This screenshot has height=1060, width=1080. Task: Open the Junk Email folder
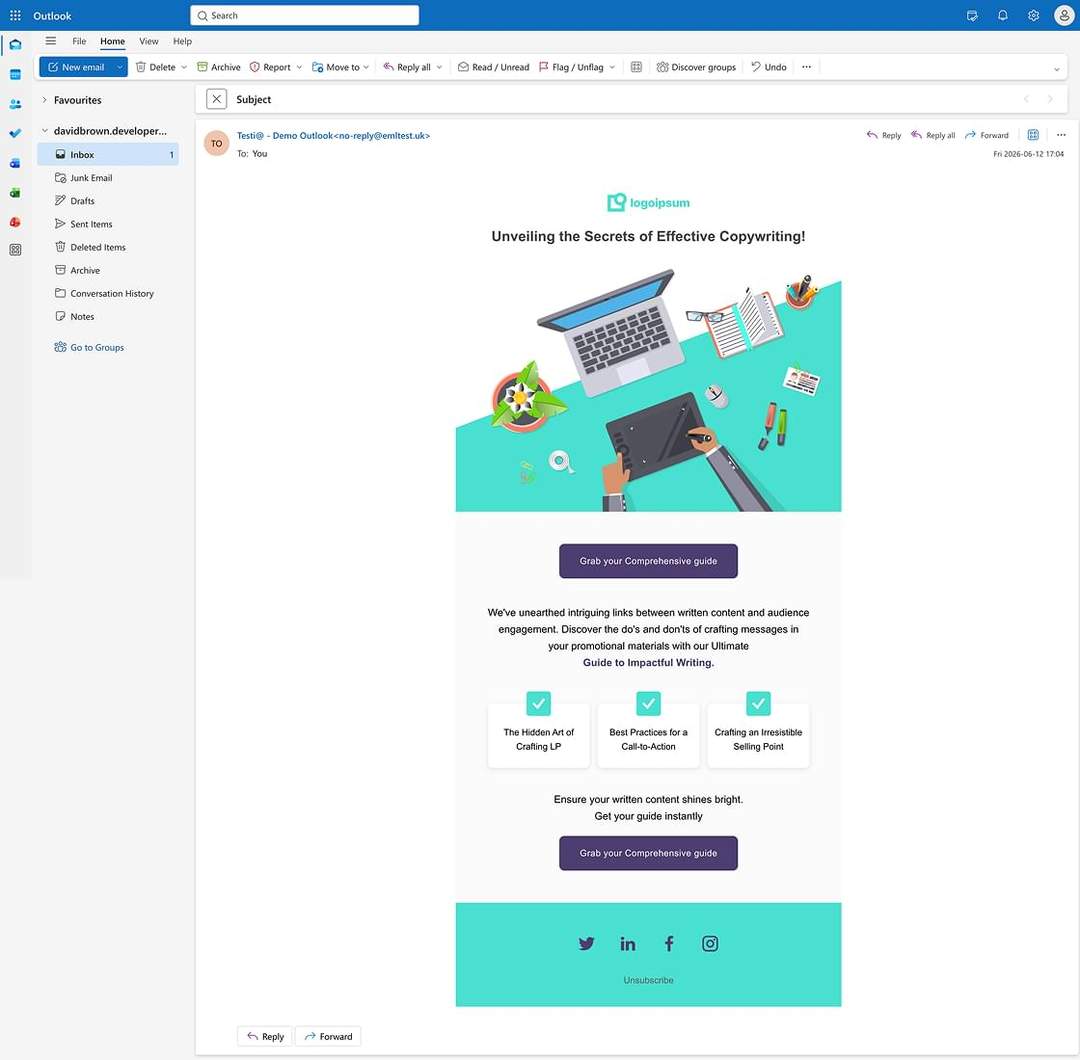point(107,178)
